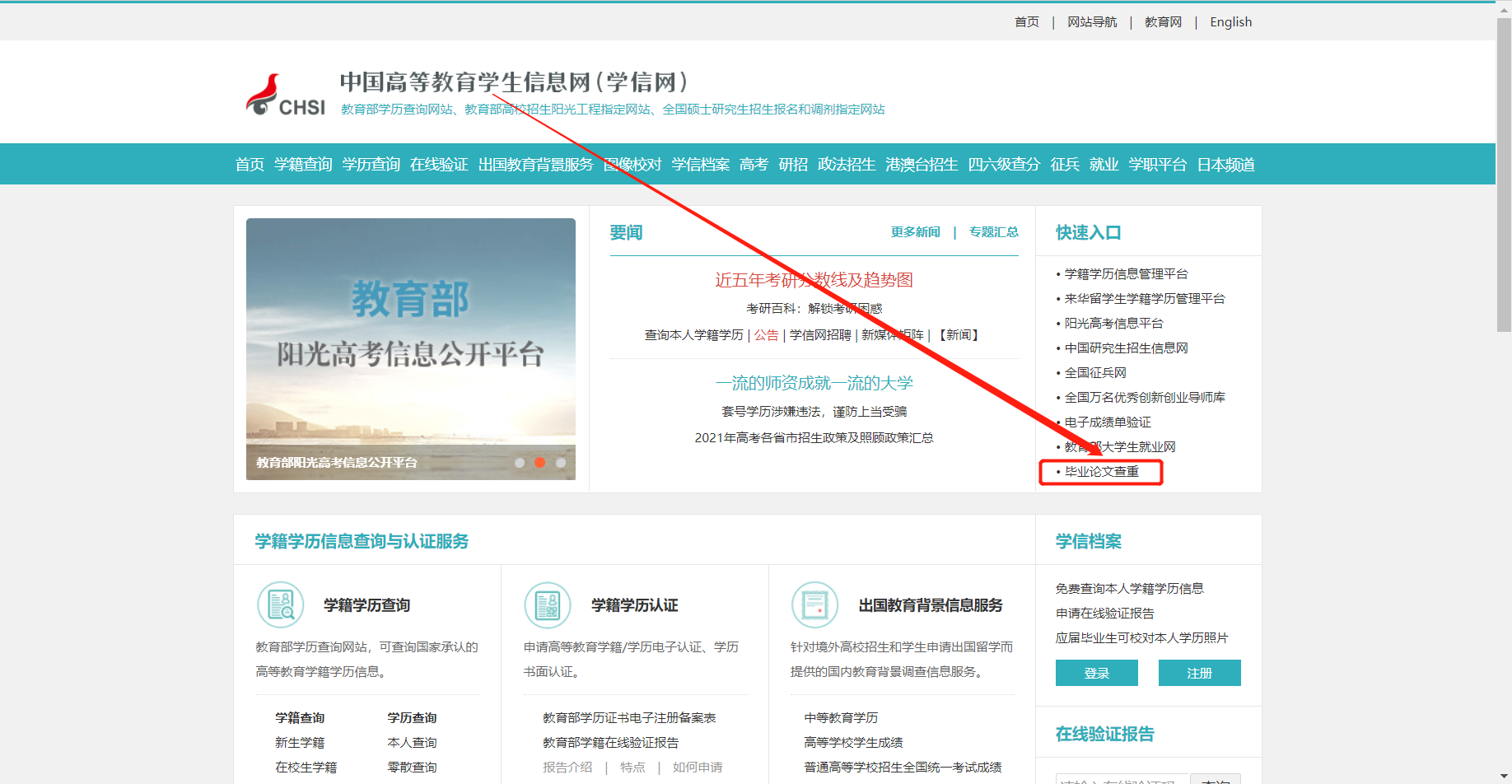Screen dimensions: 1512x784
Task: Open 学信网招聘 link
Action: point(820,335)
